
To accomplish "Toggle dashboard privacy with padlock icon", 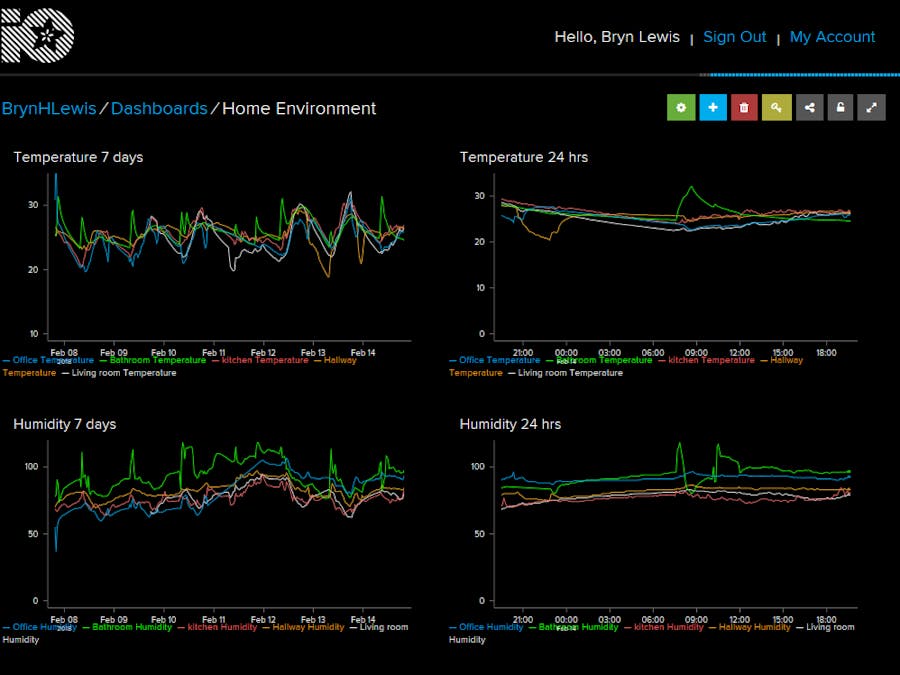I will (840, 108).
